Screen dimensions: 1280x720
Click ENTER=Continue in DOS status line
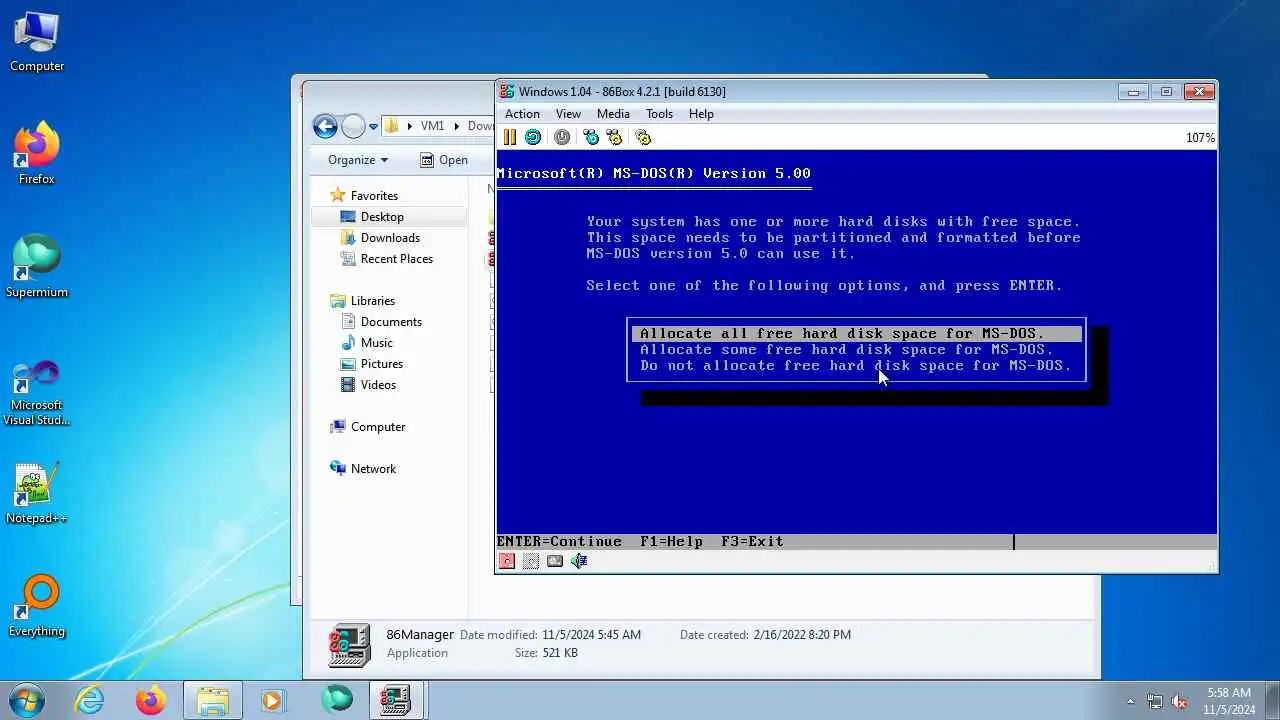559,542
